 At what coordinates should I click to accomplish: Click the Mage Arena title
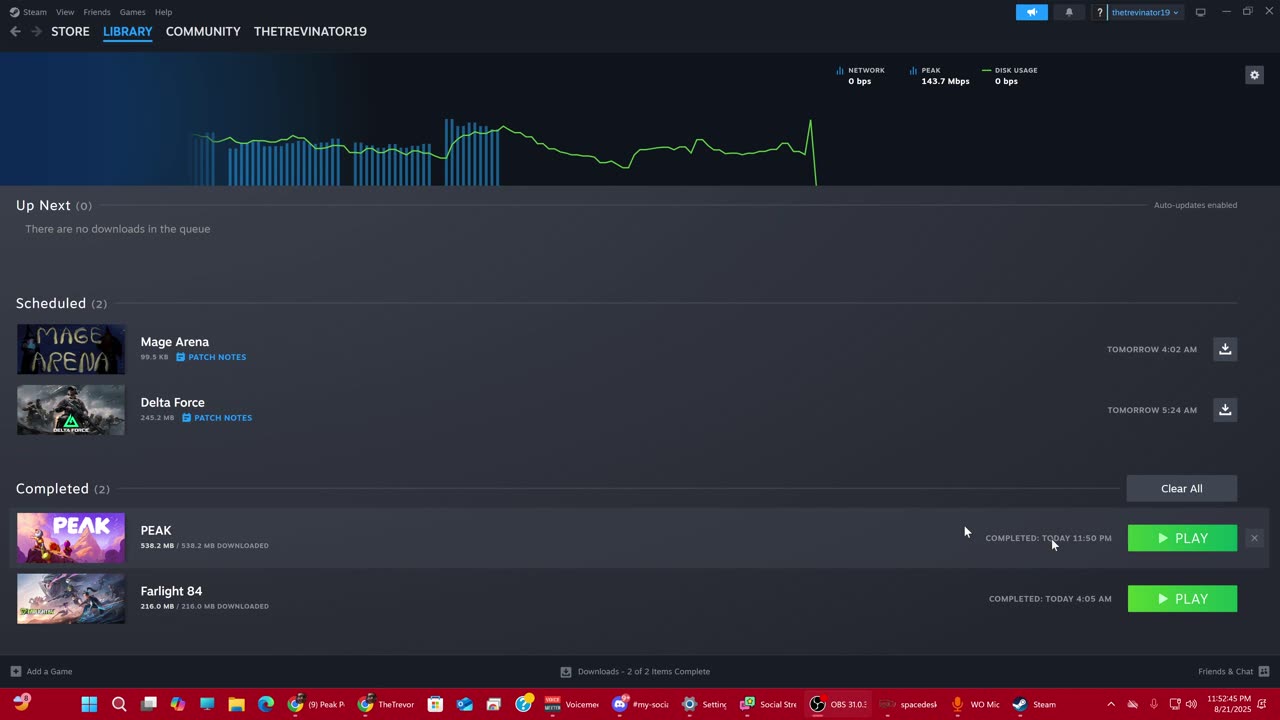coord(175,342)
